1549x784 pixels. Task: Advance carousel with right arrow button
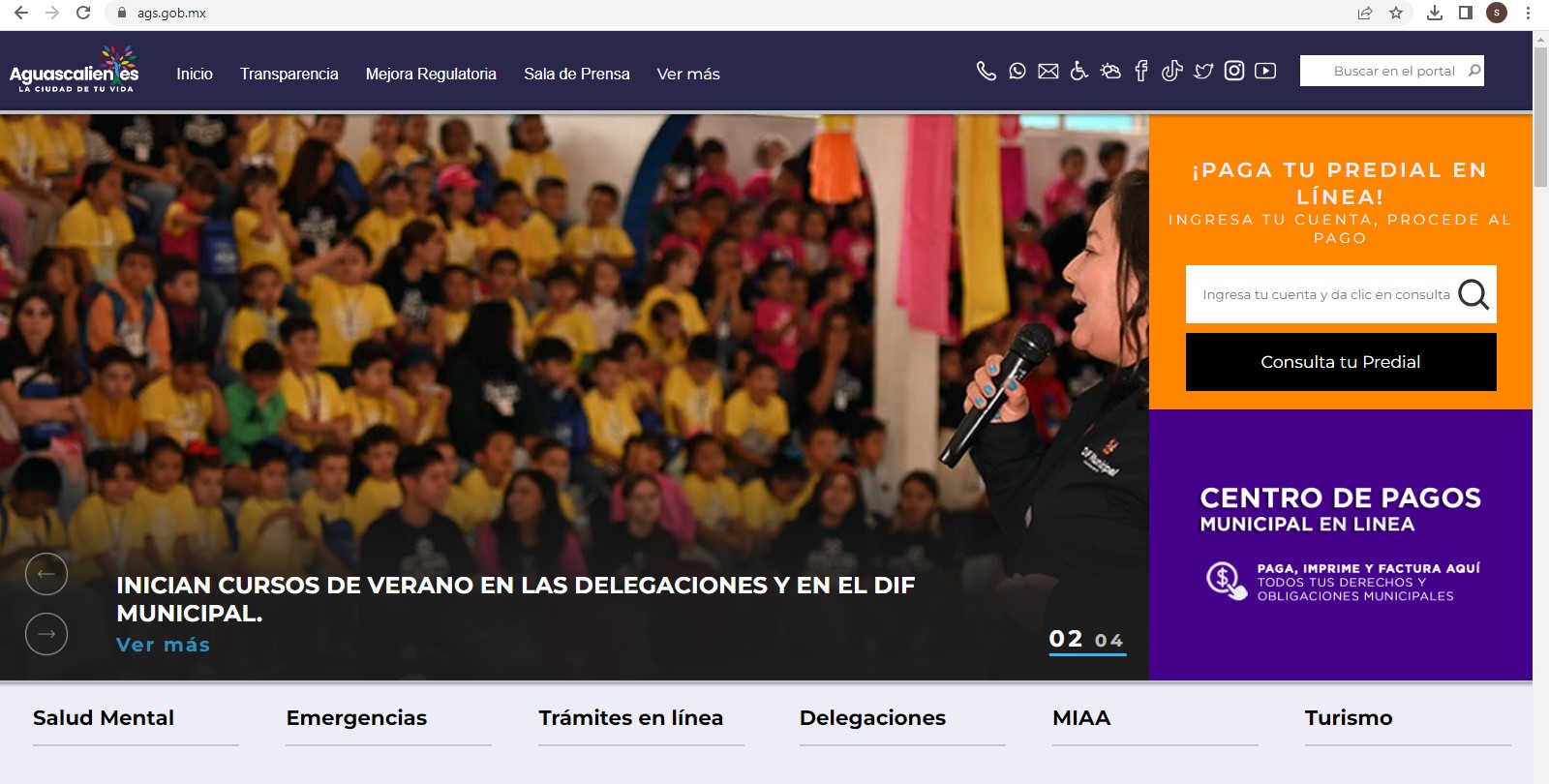[x=46, y=634]
